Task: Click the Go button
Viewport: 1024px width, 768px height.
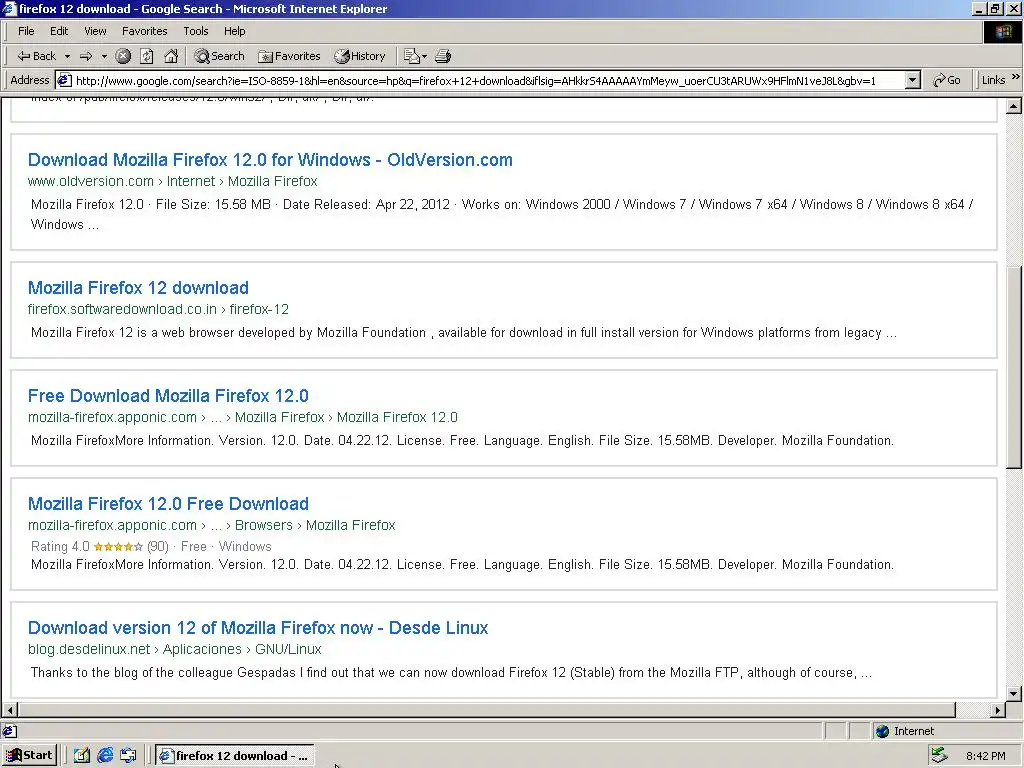Action: (947, 80)
